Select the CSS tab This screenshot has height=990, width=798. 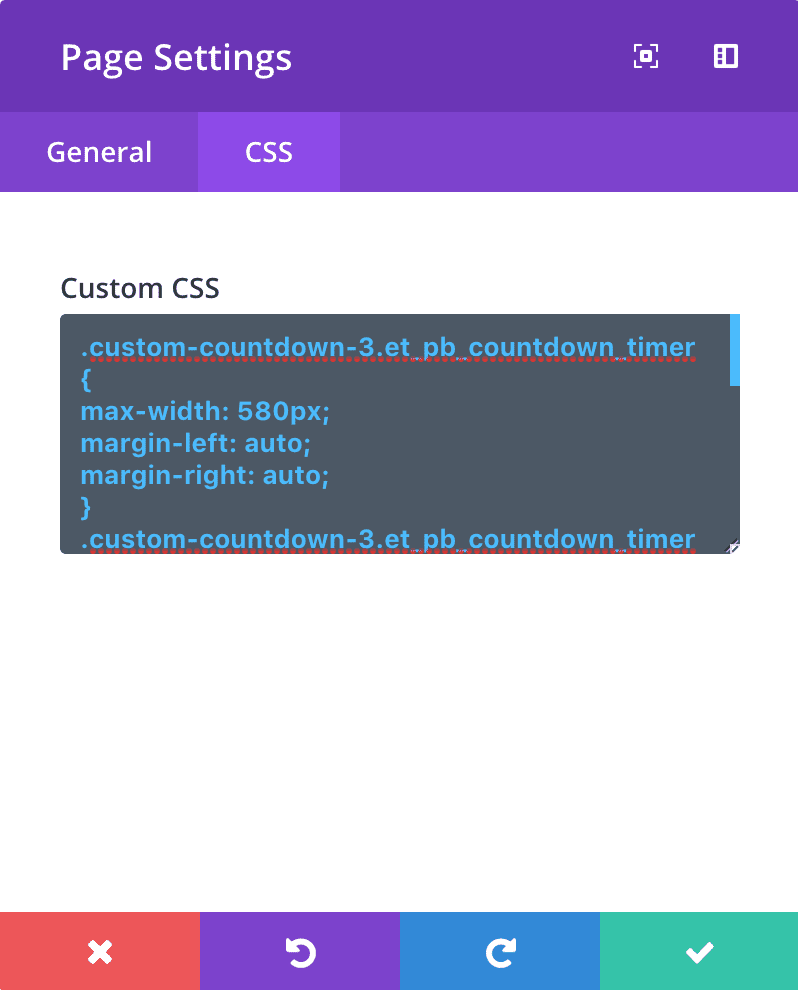point(269,152)
